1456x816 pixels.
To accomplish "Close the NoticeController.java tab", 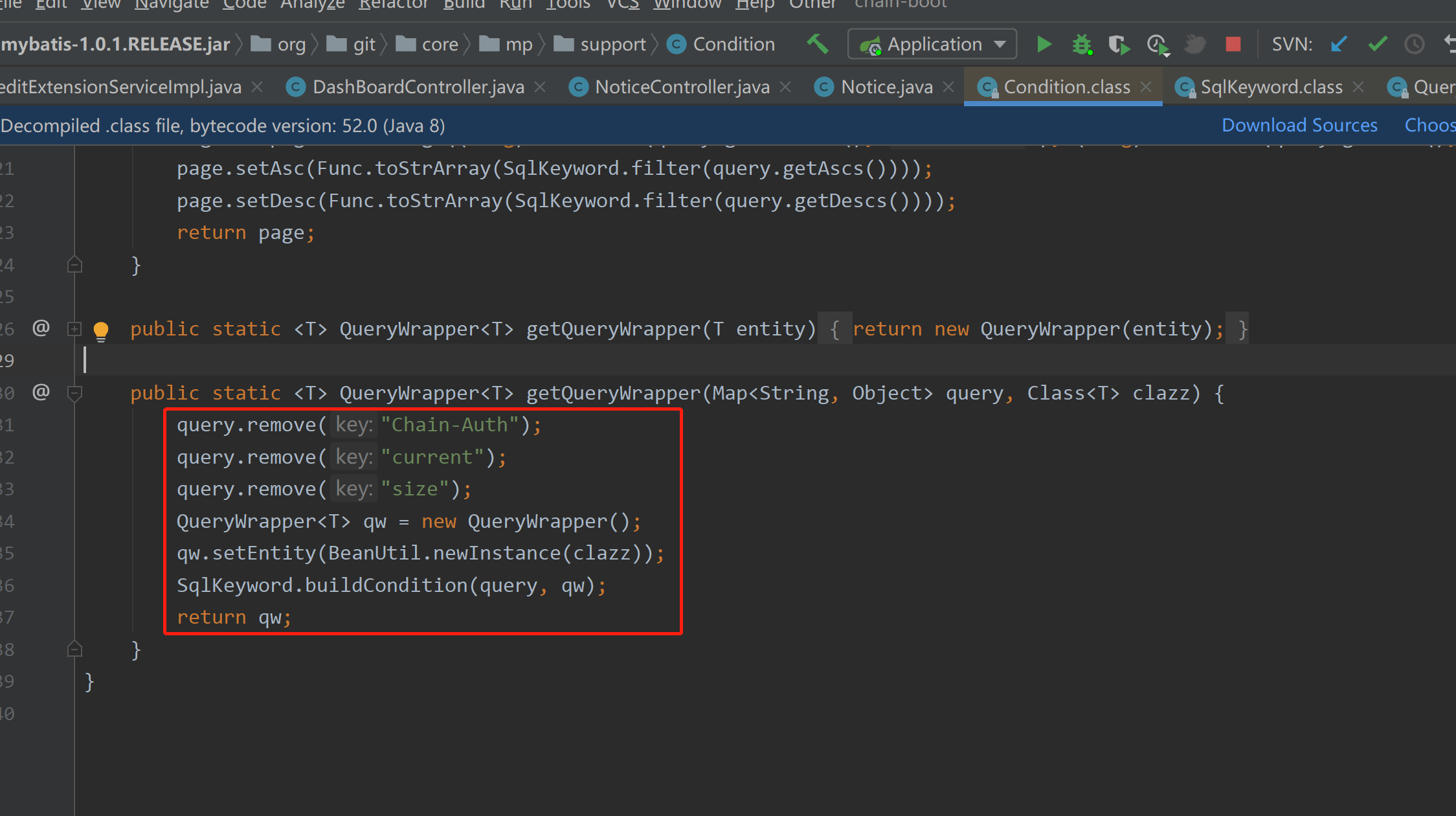I will (785, 86).
